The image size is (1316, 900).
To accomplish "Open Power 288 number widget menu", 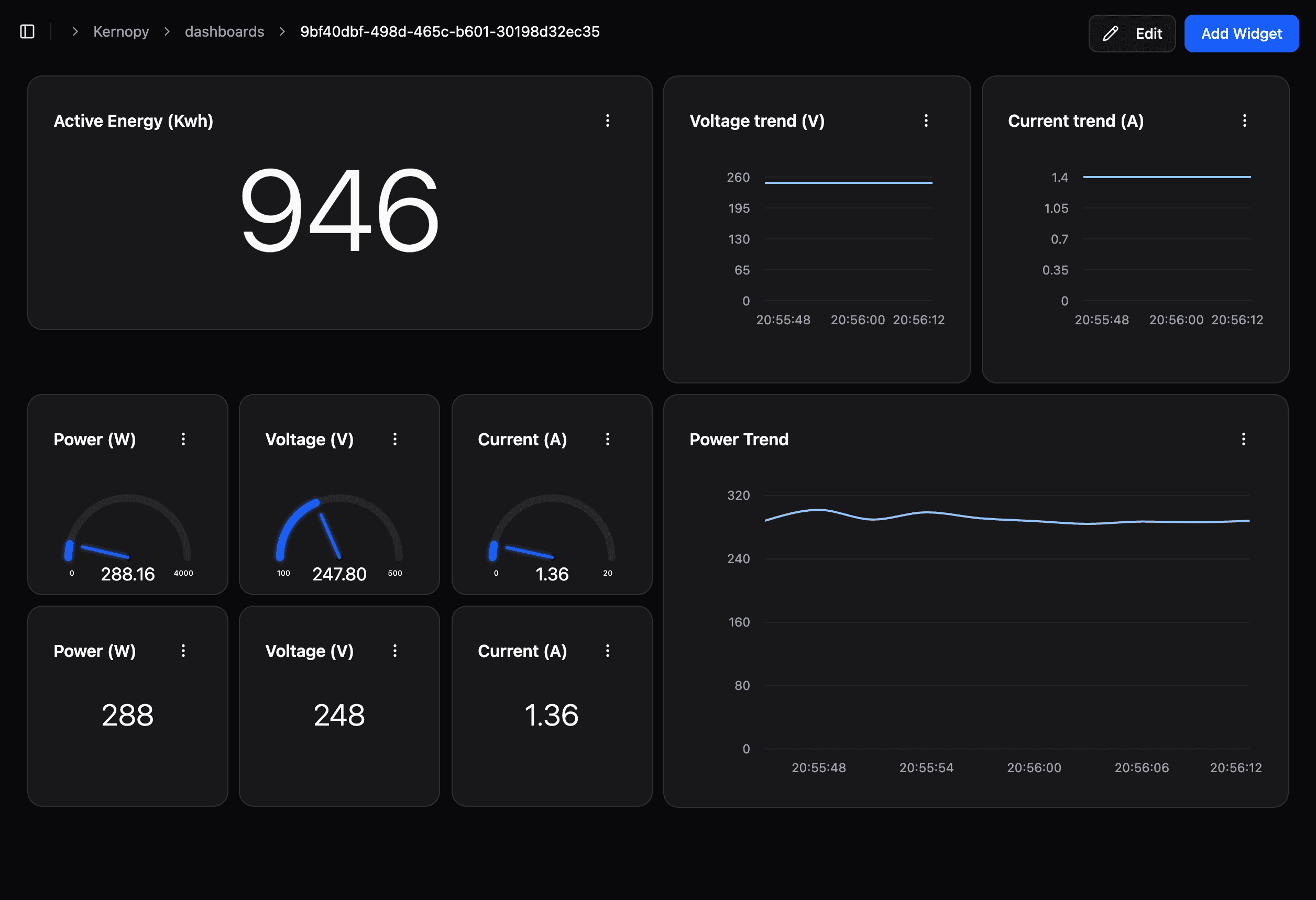I will (183, 651).
